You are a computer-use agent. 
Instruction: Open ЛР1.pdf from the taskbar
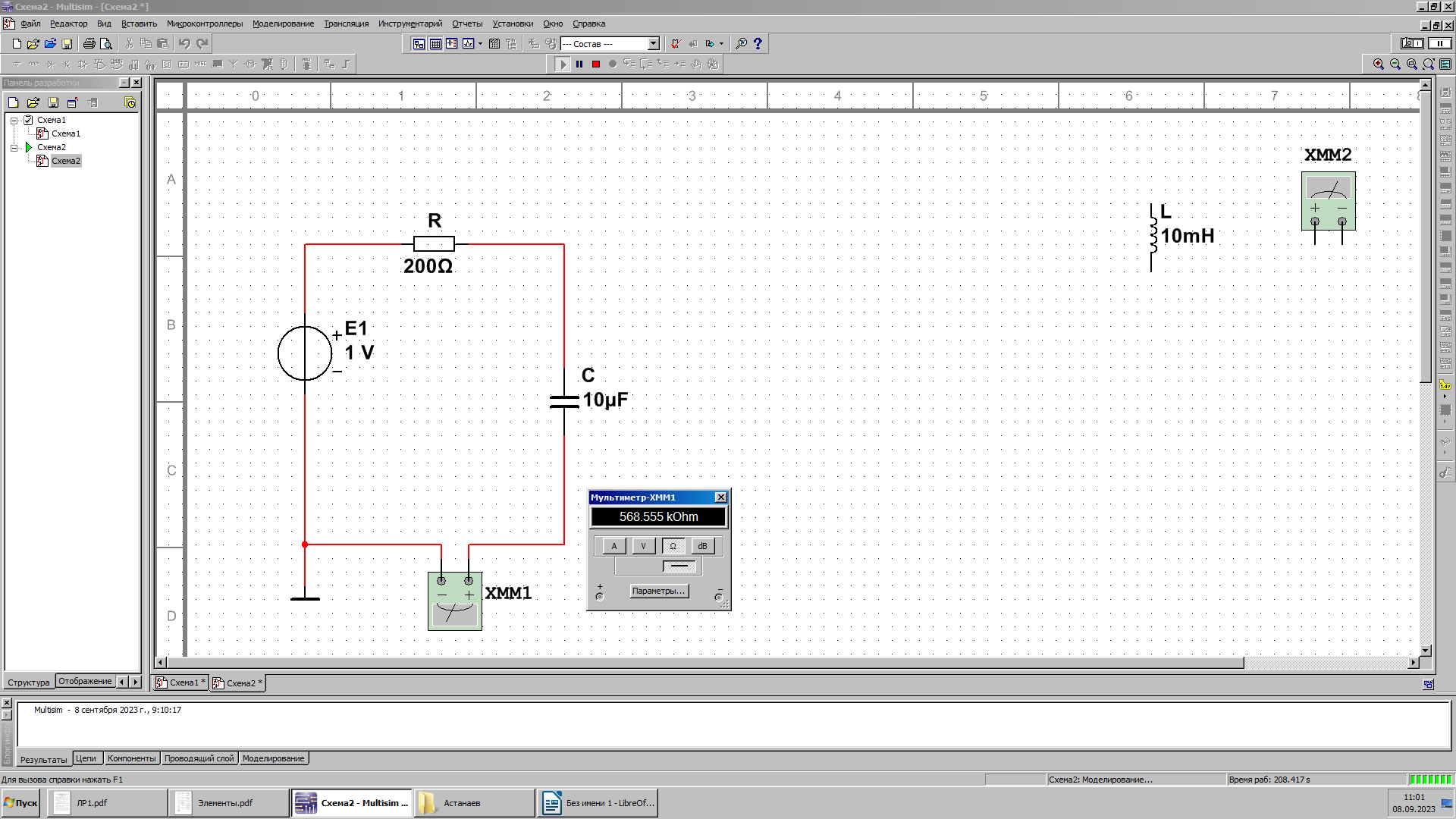[107, 803]
